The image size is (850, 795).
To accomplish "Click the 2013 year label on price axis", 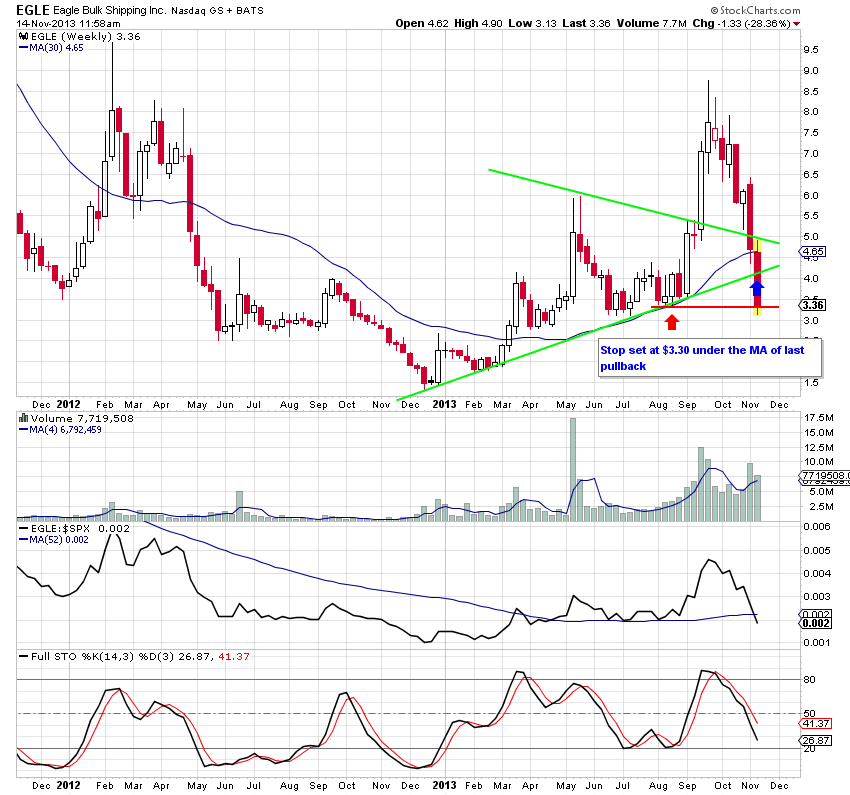I will [445, 404].
